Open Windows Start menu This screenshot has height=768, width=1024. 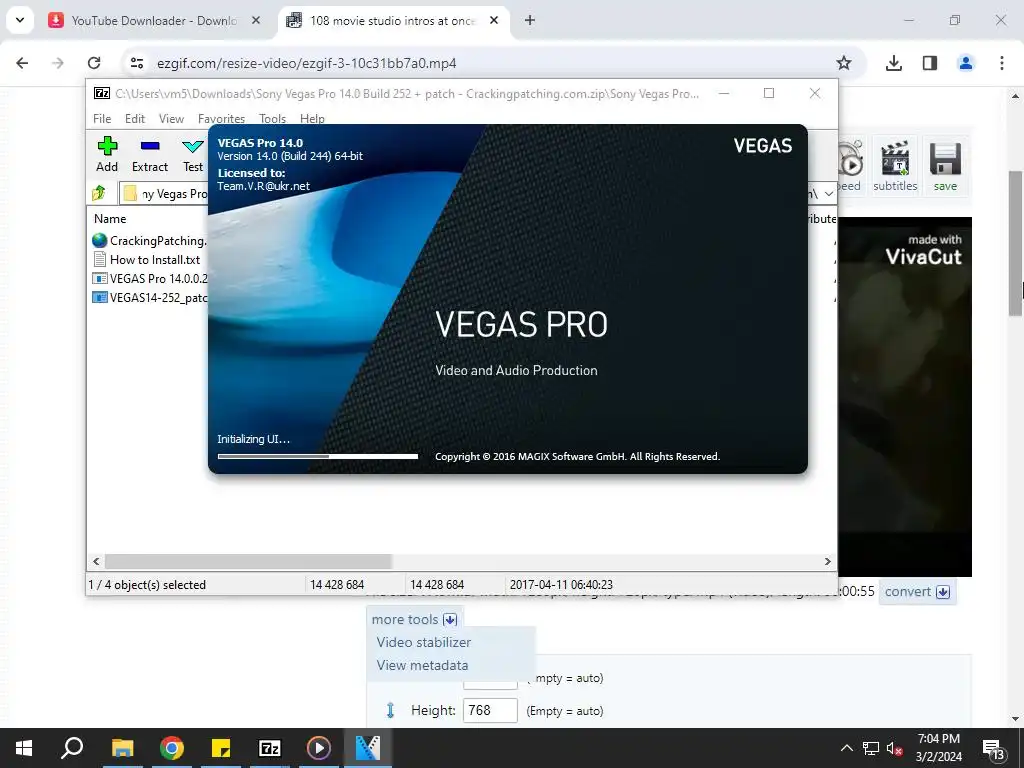pyautogui.click(x=24, y=748)
